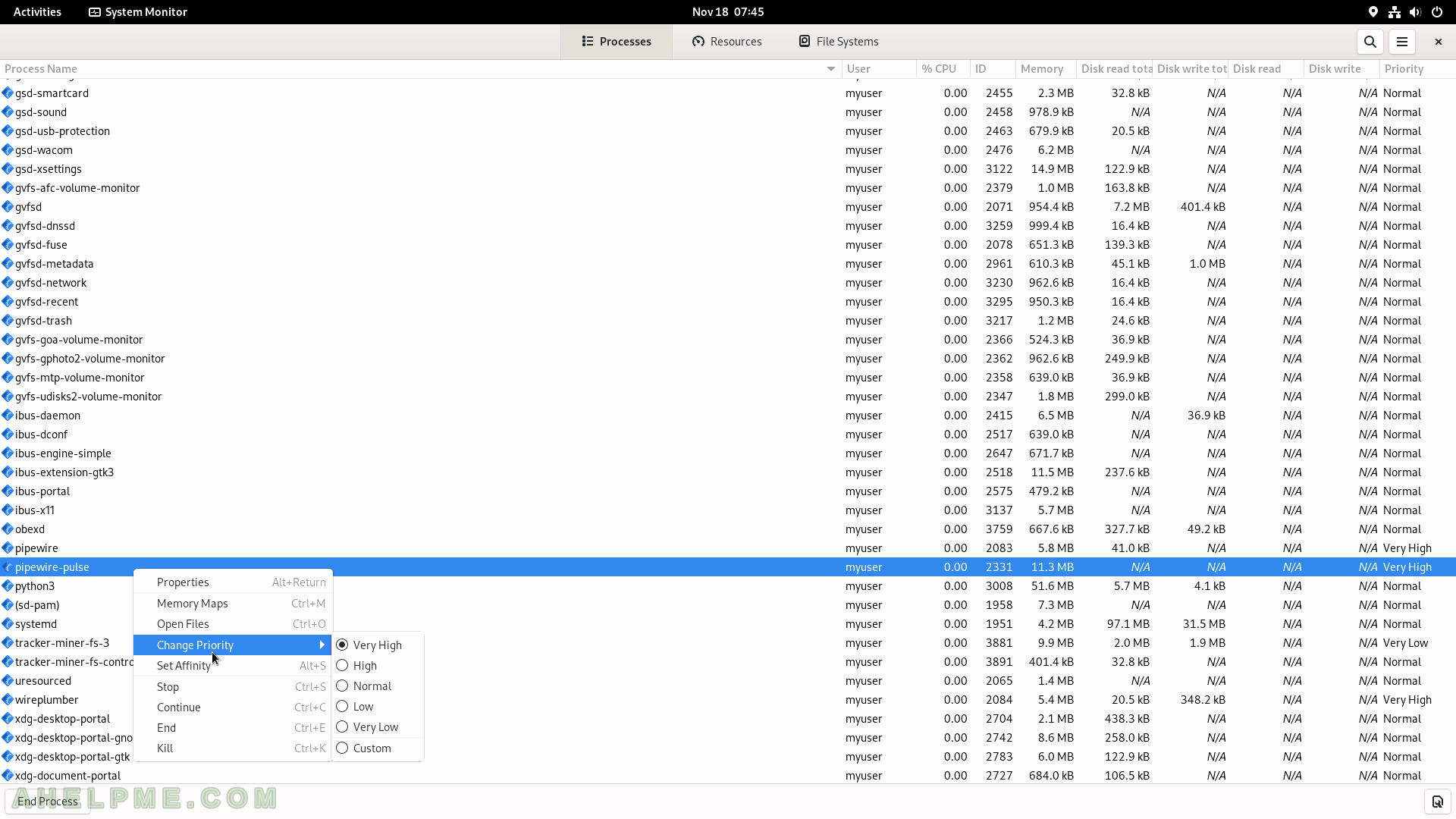Image resolution: width=1456 pixels, height=819 pixels.
Task: Set priority to Normal
Action: (x=378, y=686)
